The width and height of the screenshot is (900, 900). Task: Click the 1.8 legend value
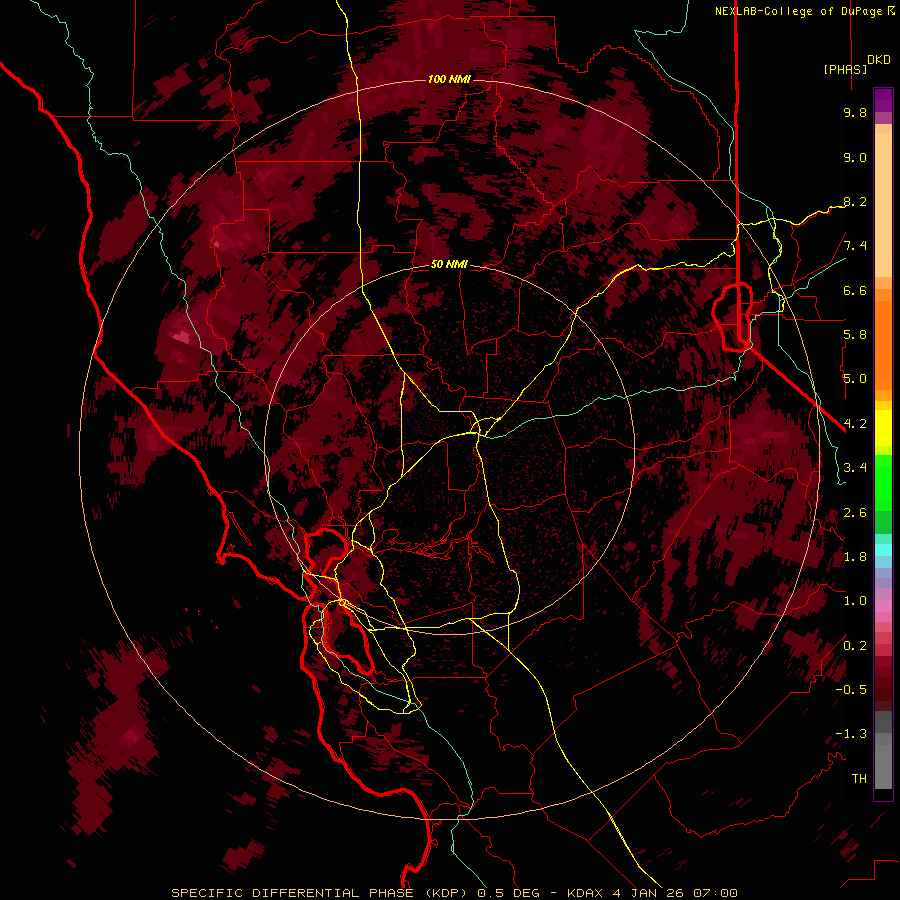click(855, 557)
